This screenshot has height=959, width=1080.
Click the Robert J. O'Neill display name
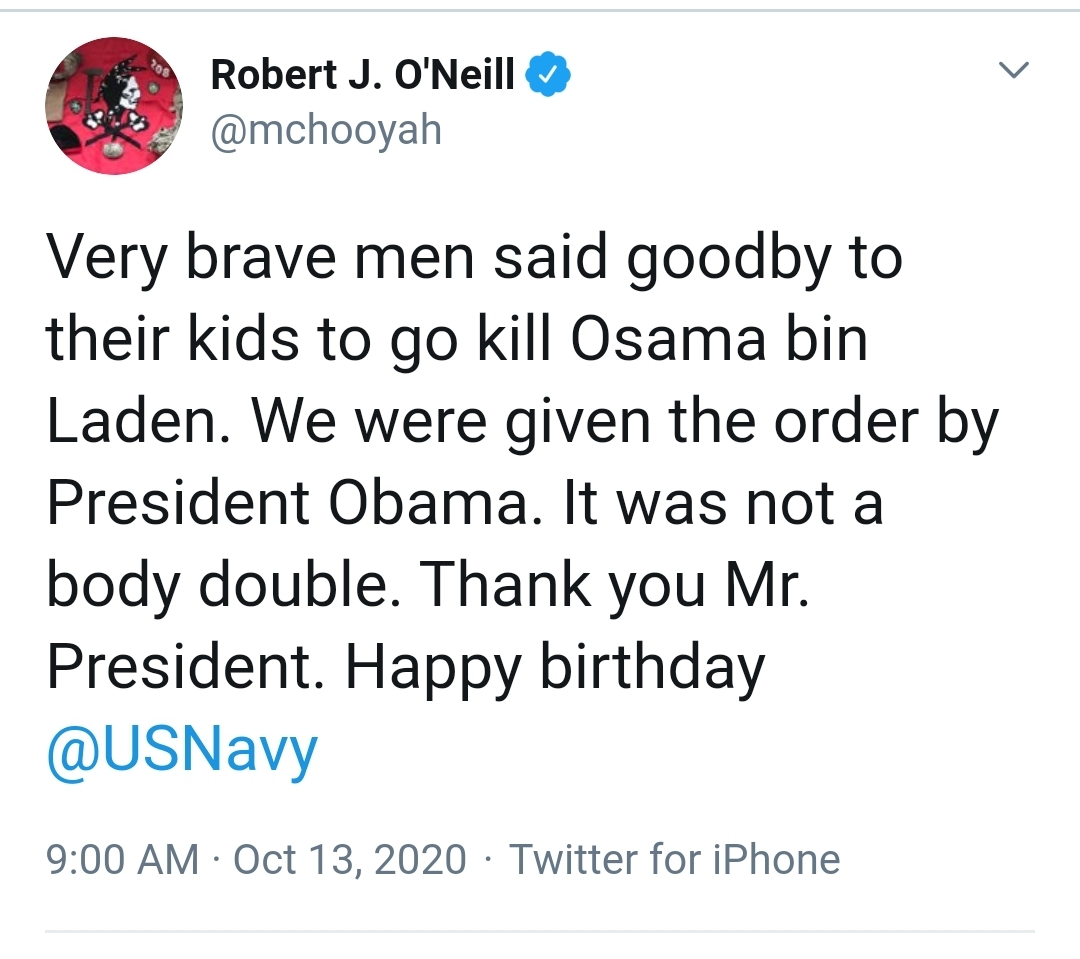pos(362,74)
